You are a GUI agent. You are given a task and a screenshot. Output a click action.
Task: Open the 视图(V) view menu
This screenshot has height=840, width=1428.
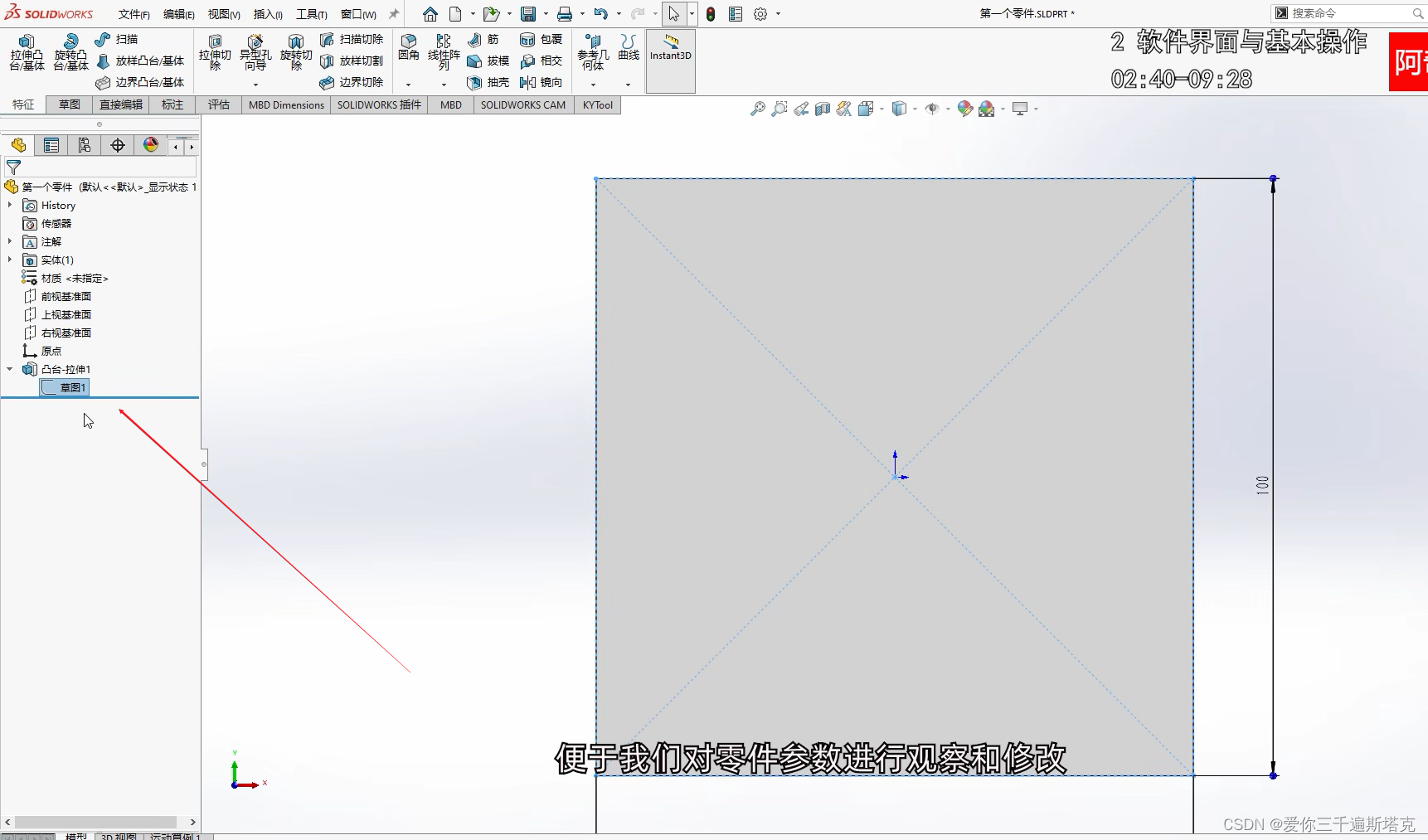223,14
